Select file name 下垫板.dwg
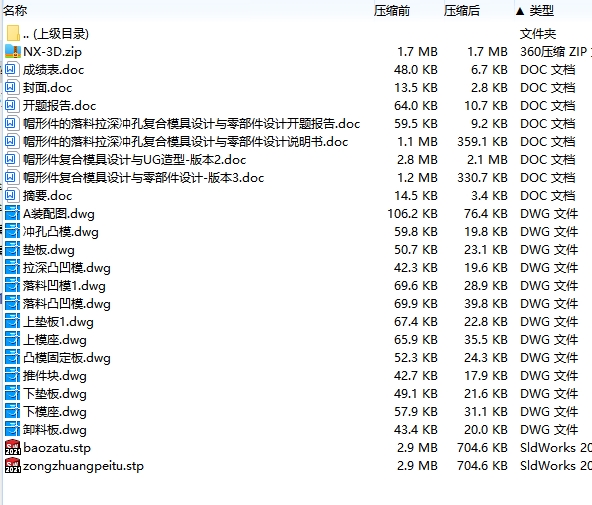This screenshot has height=505, width=592. [55, 394]
